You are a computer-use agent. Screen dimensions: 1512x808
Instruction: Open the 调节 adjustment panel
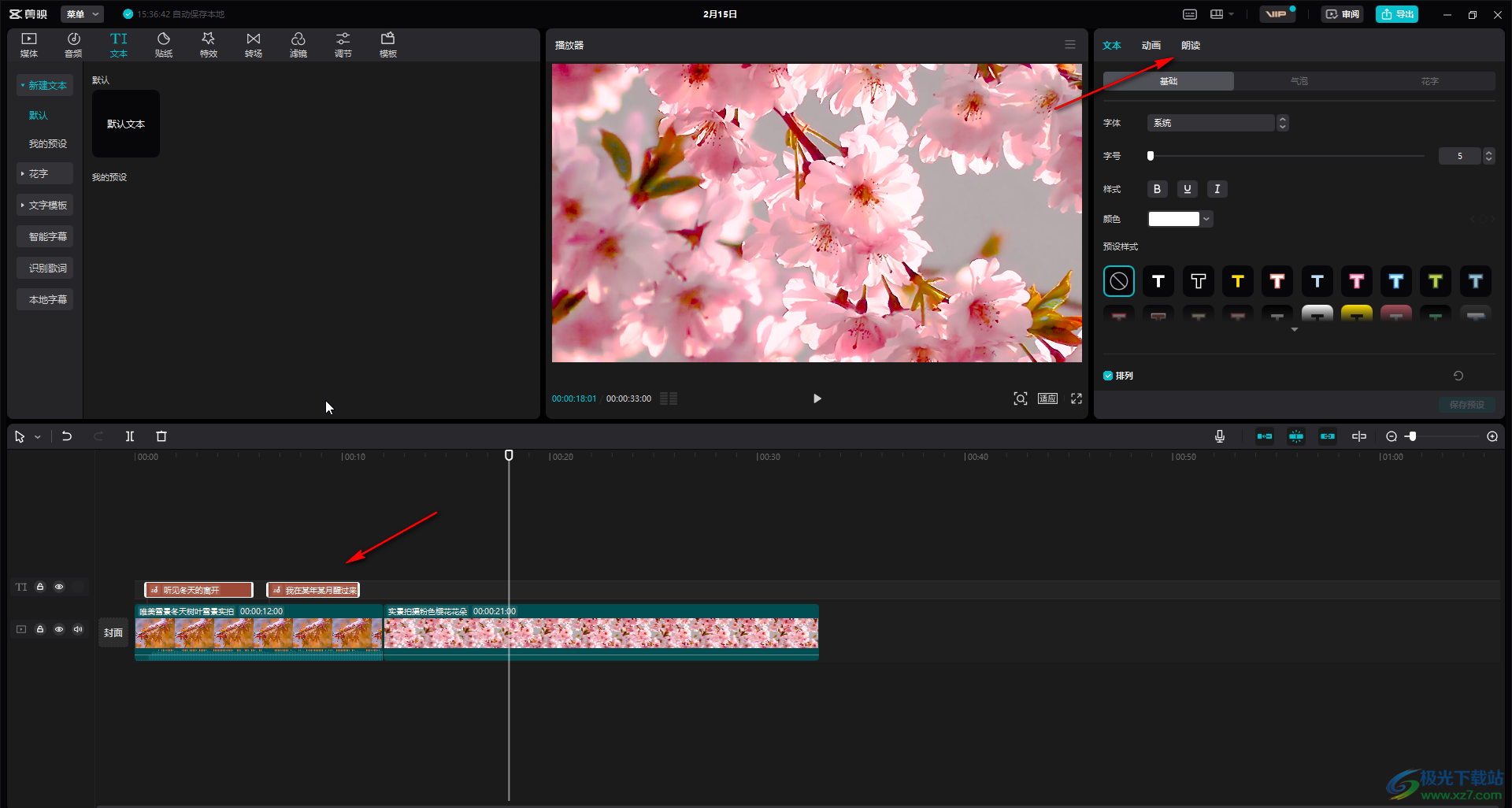coord(343,45)
